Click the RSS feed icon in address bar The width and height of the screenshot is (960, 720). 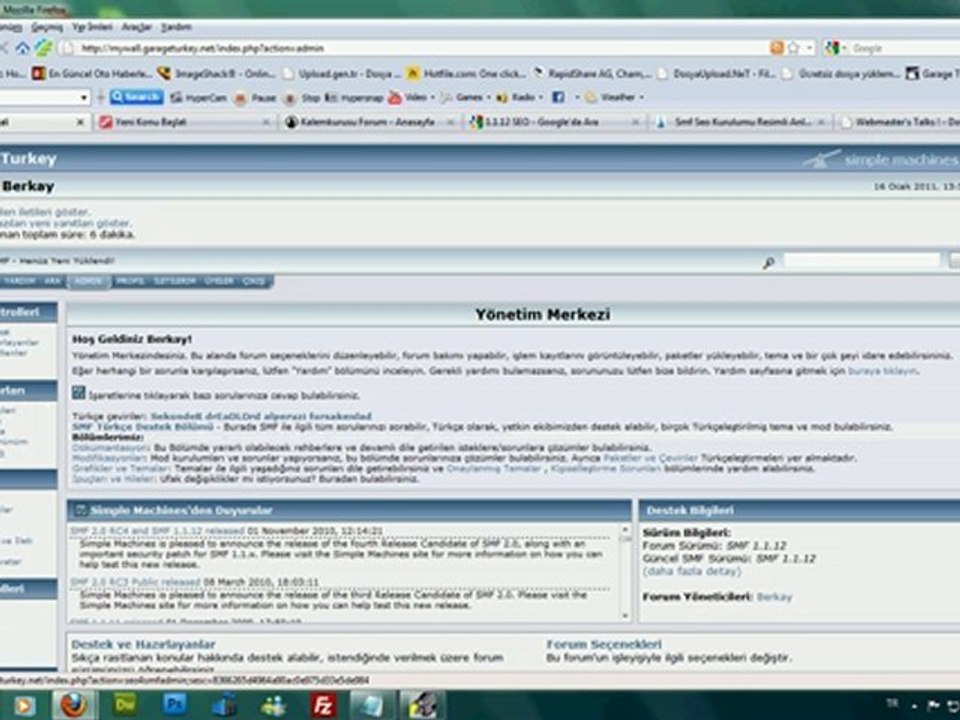pyautogui.click(x=777, y=48)
